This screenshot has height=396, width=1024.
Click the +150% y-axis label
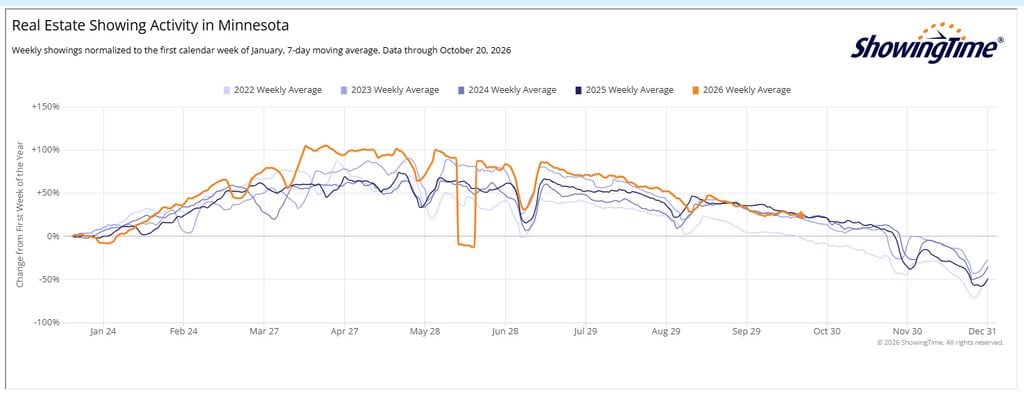pos(46,107)
